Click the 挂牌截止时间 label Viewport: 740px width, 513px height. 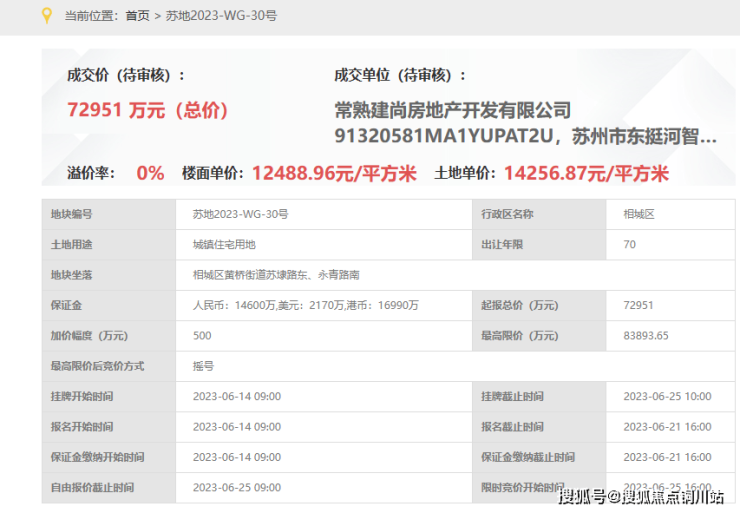pos(512,396)
